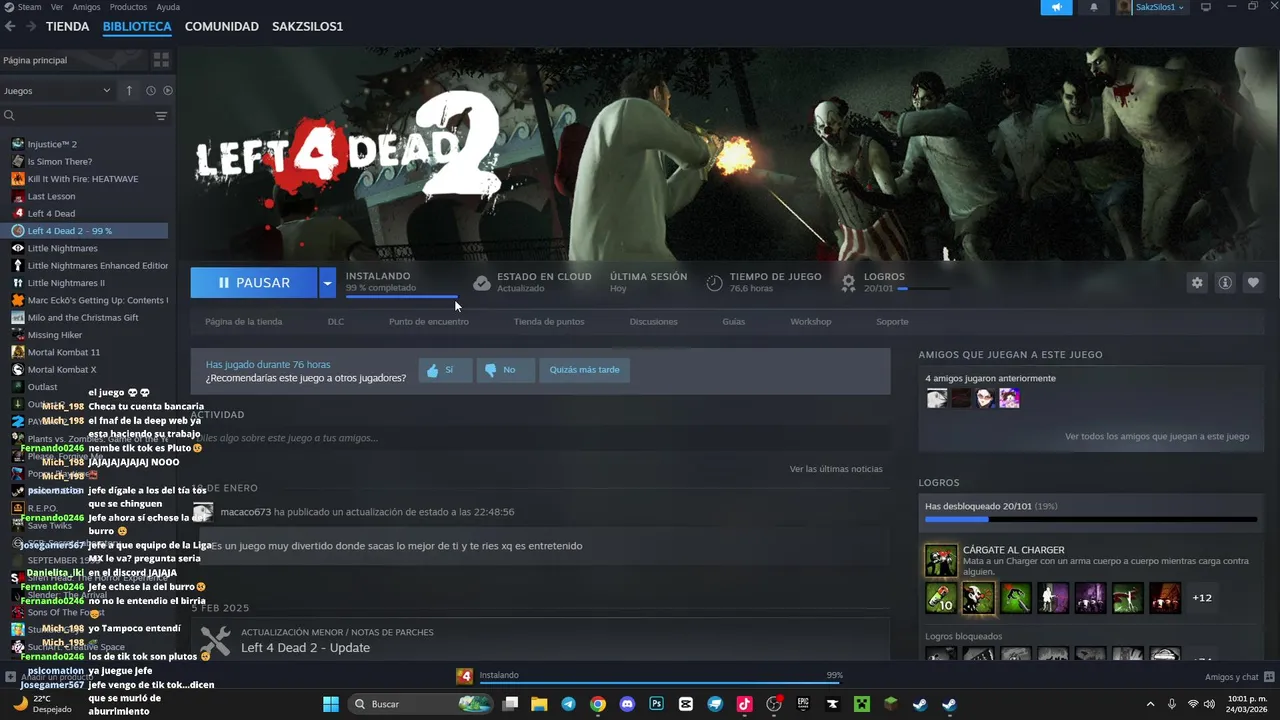Open the notifications bell
Screen dimensions: 1280x720
(1093, 7)
